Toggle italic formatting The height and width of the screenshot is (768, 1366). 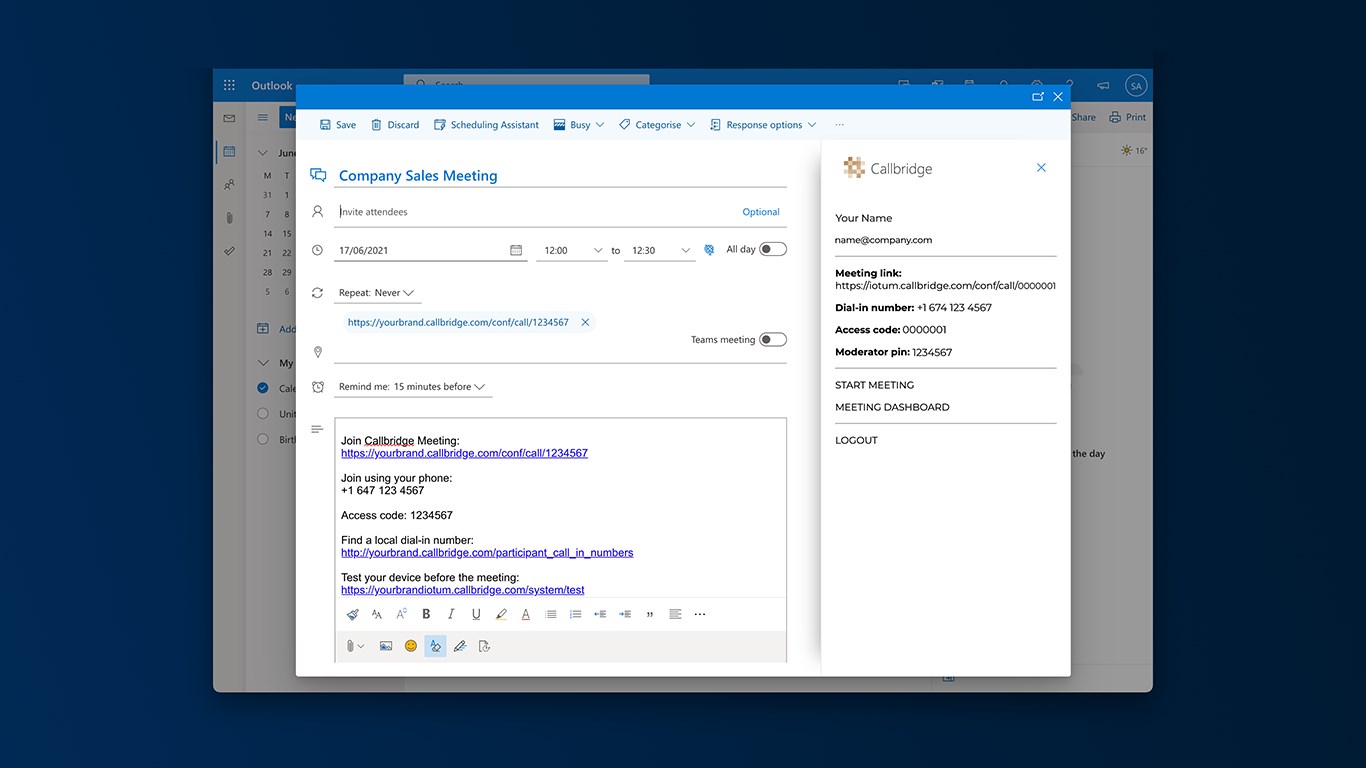click(451, 614)
